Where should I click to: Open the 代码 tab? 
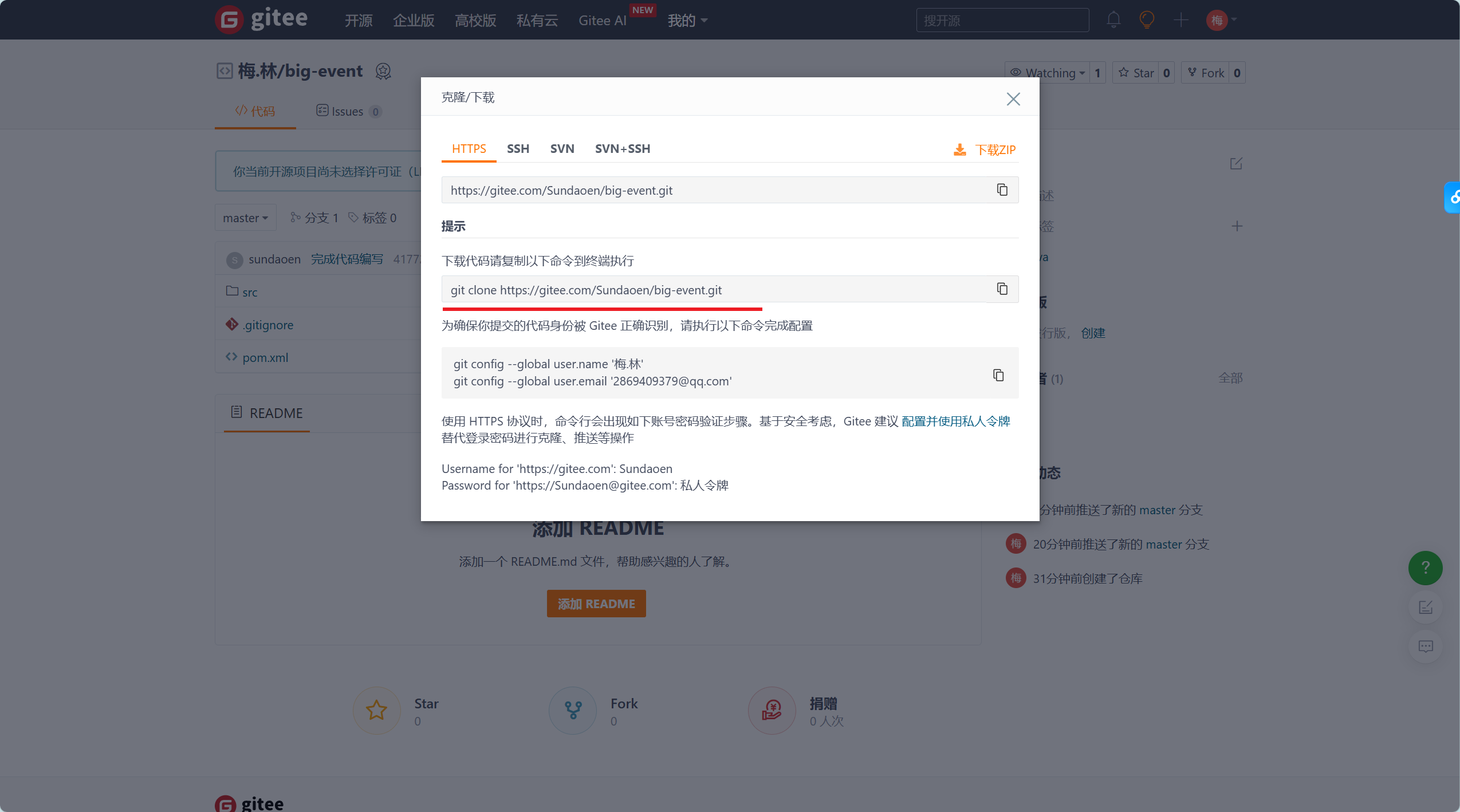[255, 111]
